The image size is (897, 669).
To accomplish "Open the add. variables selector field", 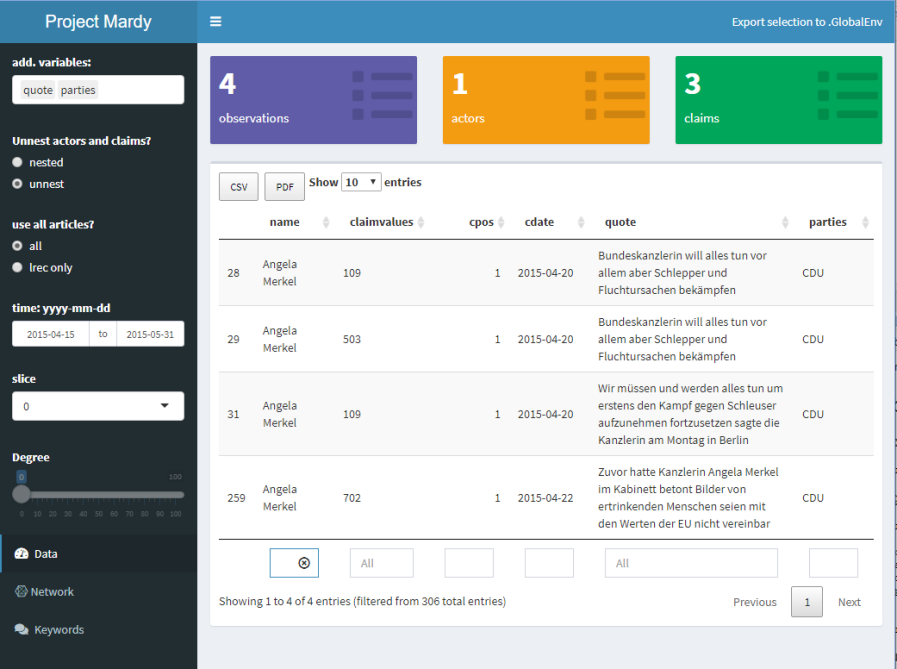I will tap(98, 90).
